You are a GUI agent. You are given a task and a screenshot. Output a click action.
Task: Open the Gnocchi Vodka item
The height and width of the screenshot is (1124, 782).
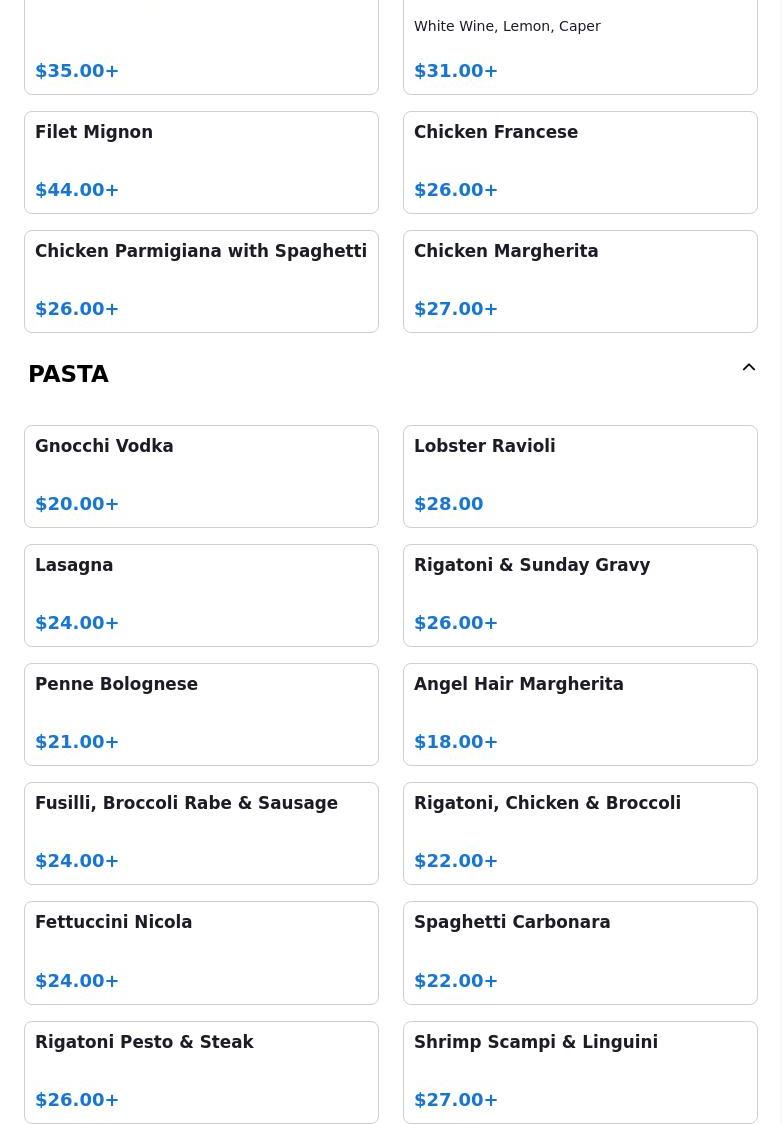[x=201, y=477]
